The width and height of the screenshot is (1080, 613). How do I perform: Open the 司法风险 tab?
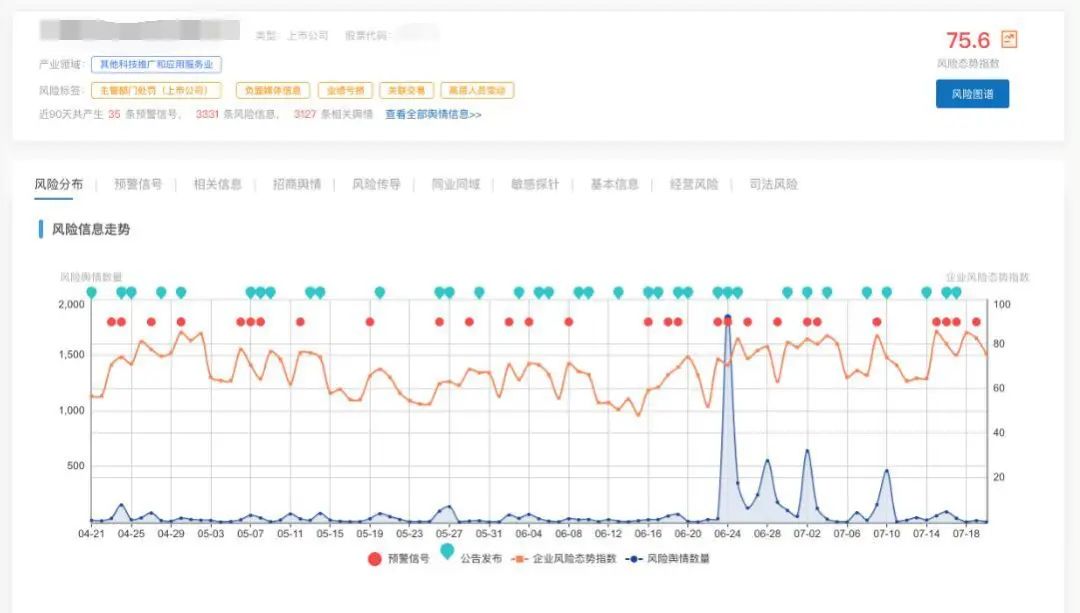[774, 185]
